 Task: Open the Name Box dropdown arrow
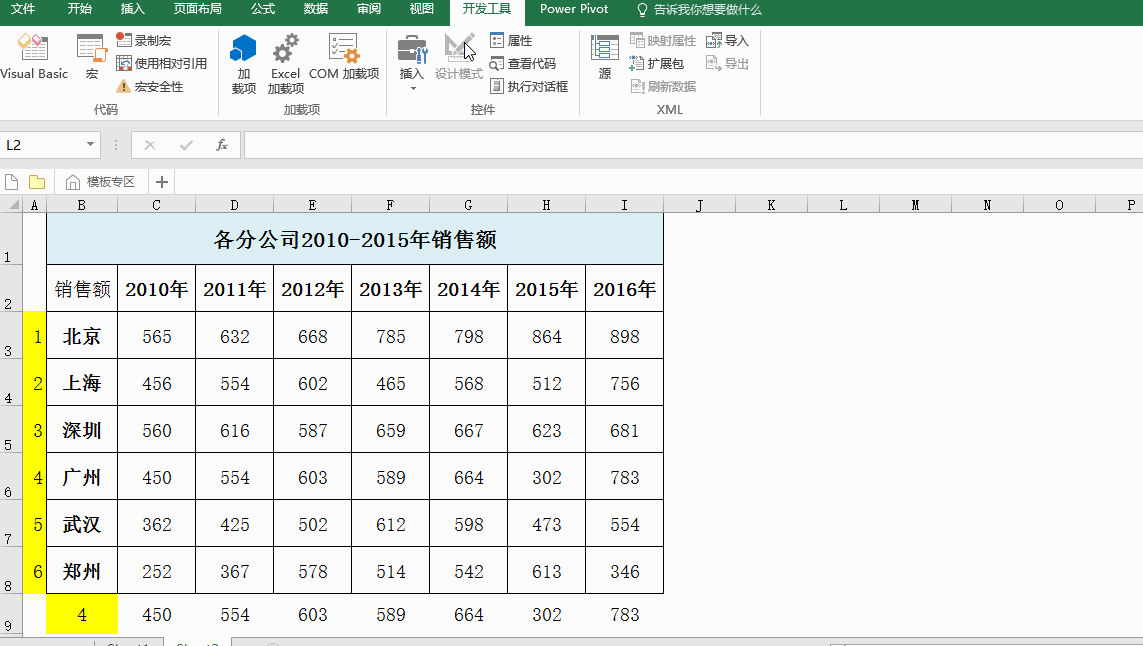tap(90, 145)
